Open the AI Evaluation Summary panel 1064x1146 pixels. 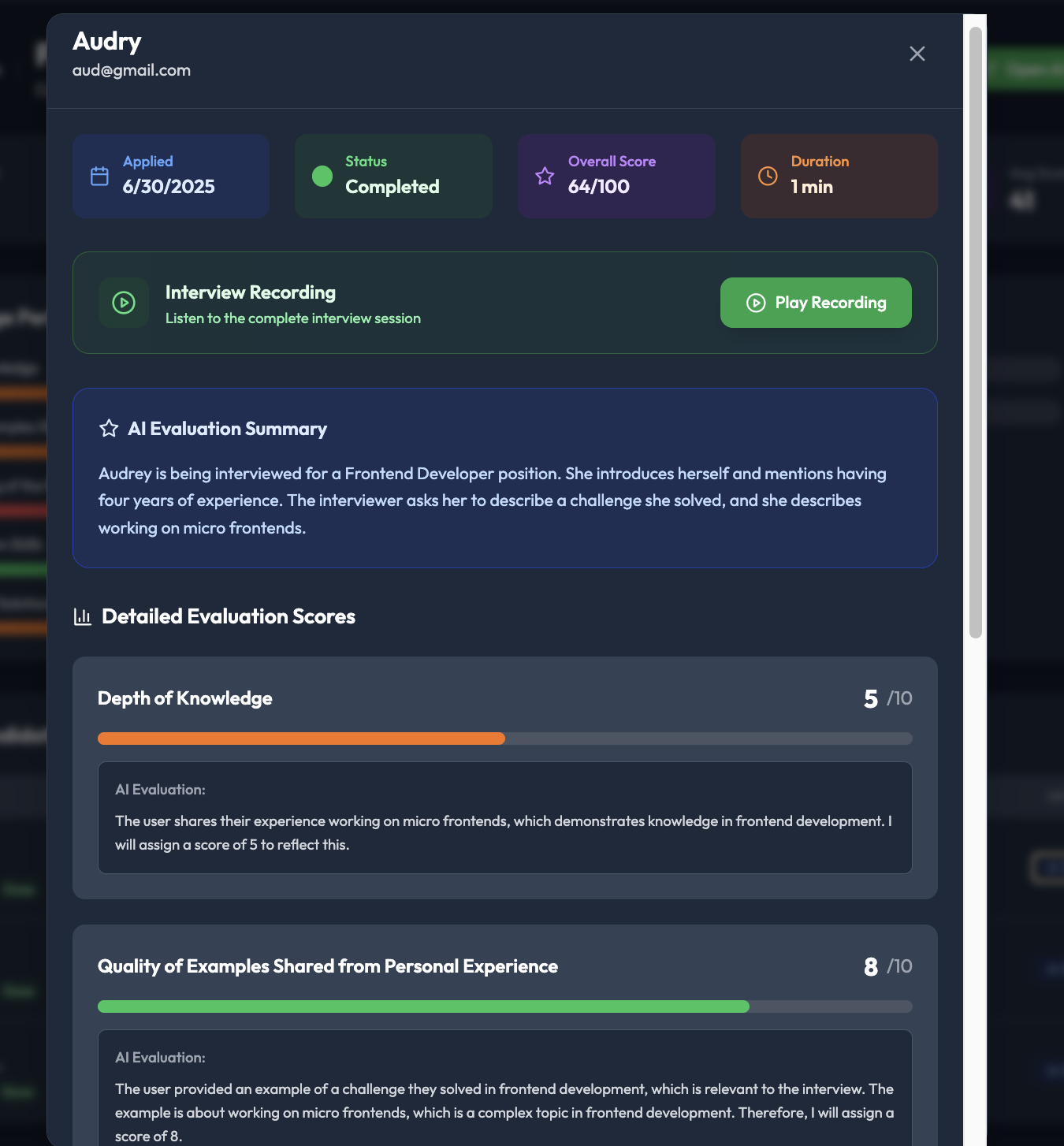tap(504, 478)
